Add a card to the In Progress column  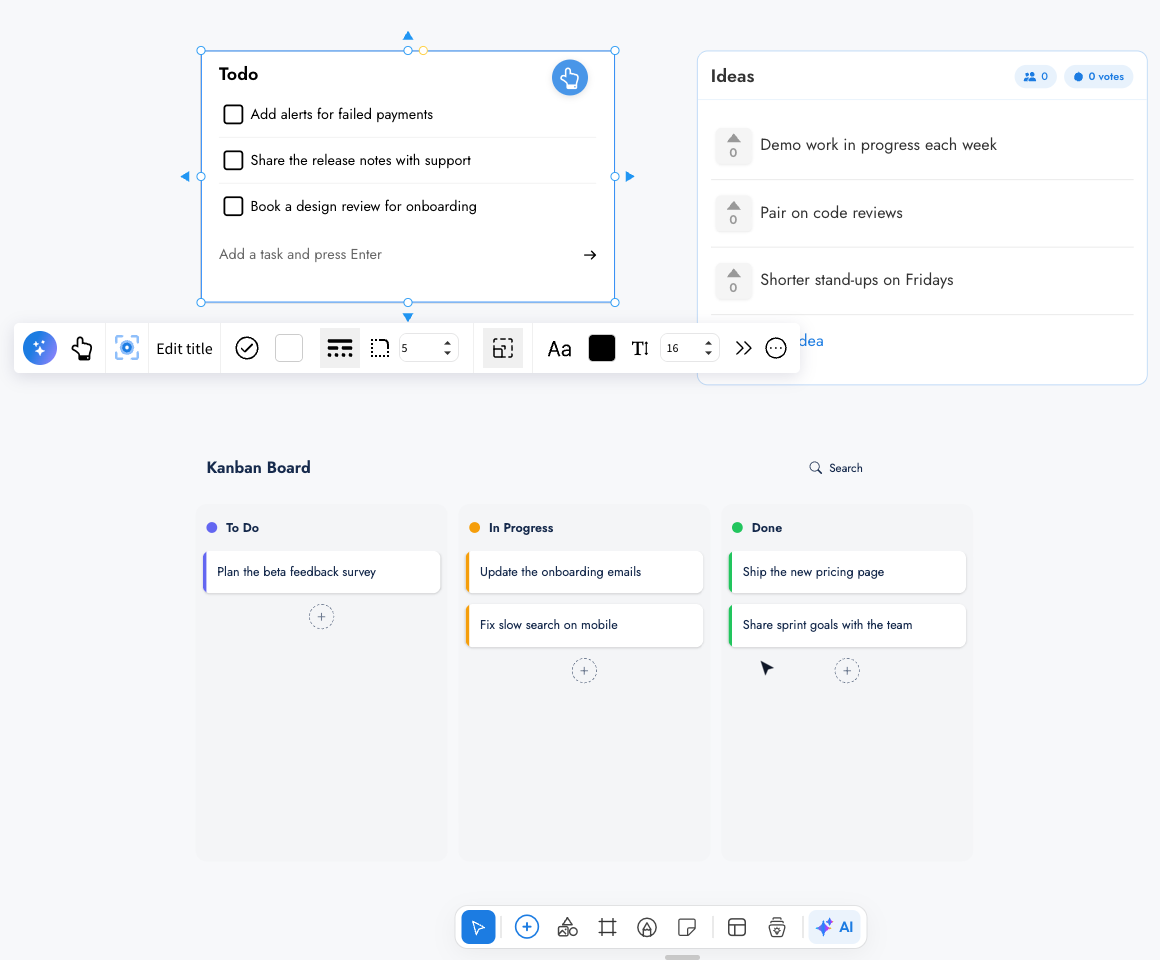(x=584, y=671)
